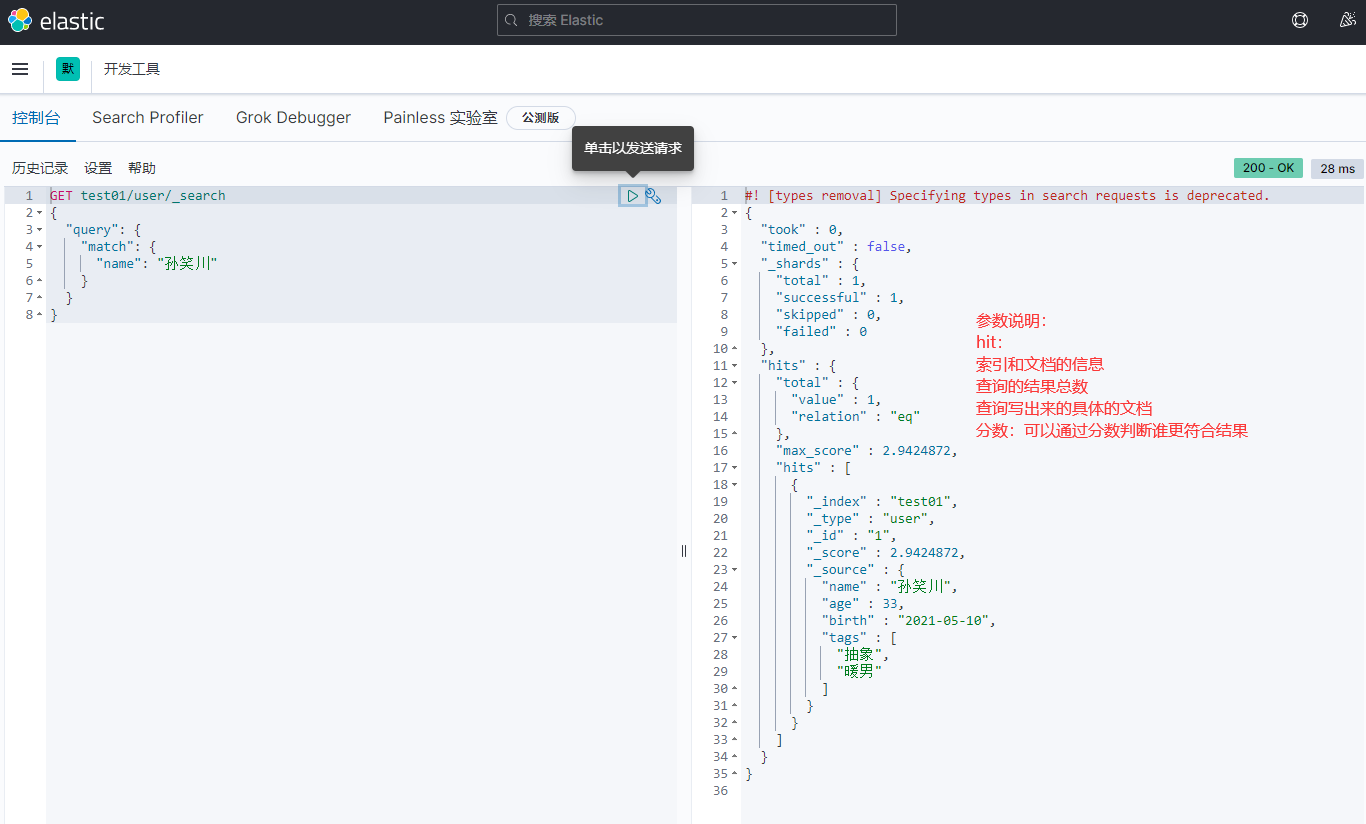Click the types removal deprecation warning
This screenshot has height=824, width=1366.
(1007, 196)
